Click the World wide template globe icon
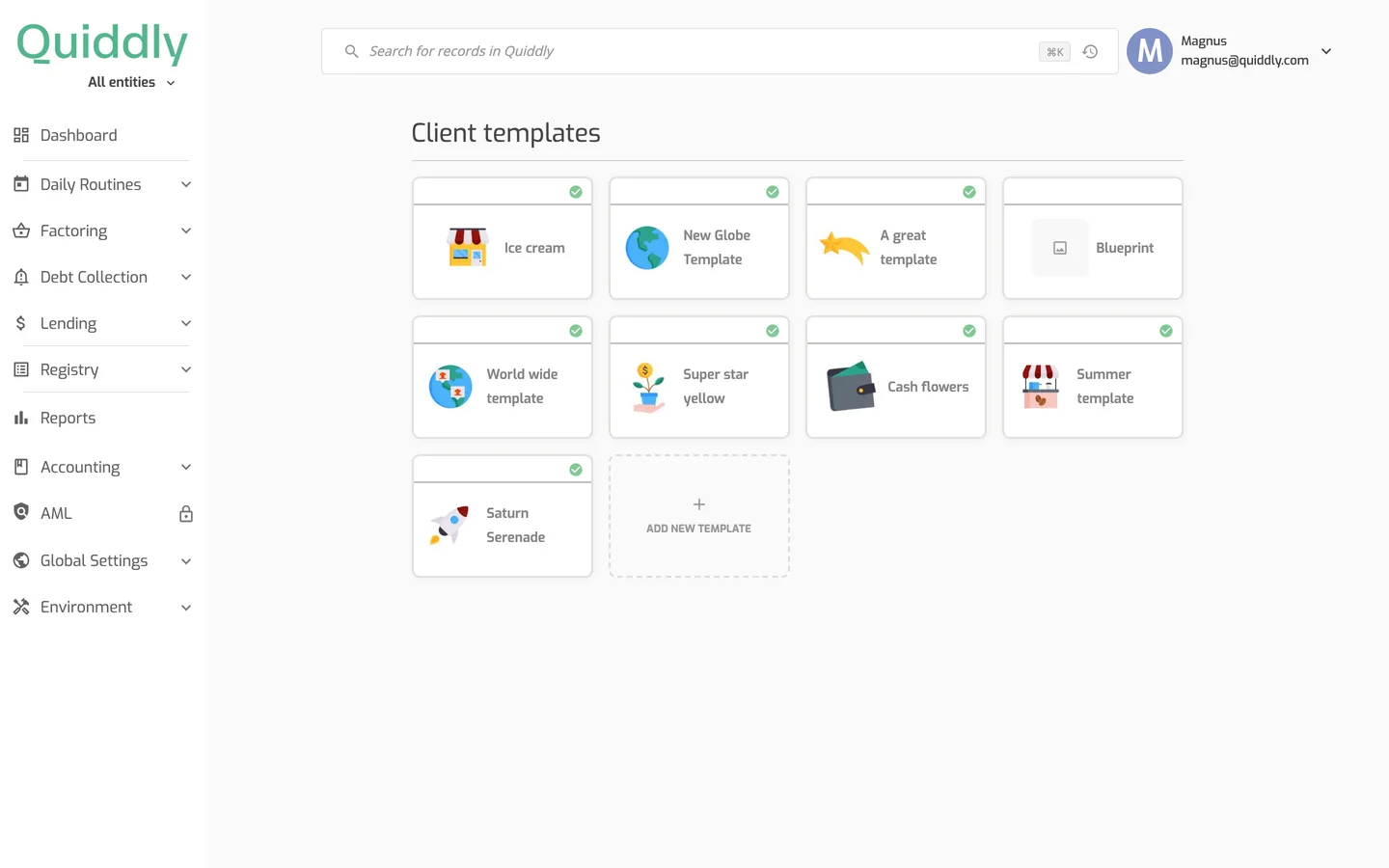Screen dimensions: 1389x868 tap(450, 387)
